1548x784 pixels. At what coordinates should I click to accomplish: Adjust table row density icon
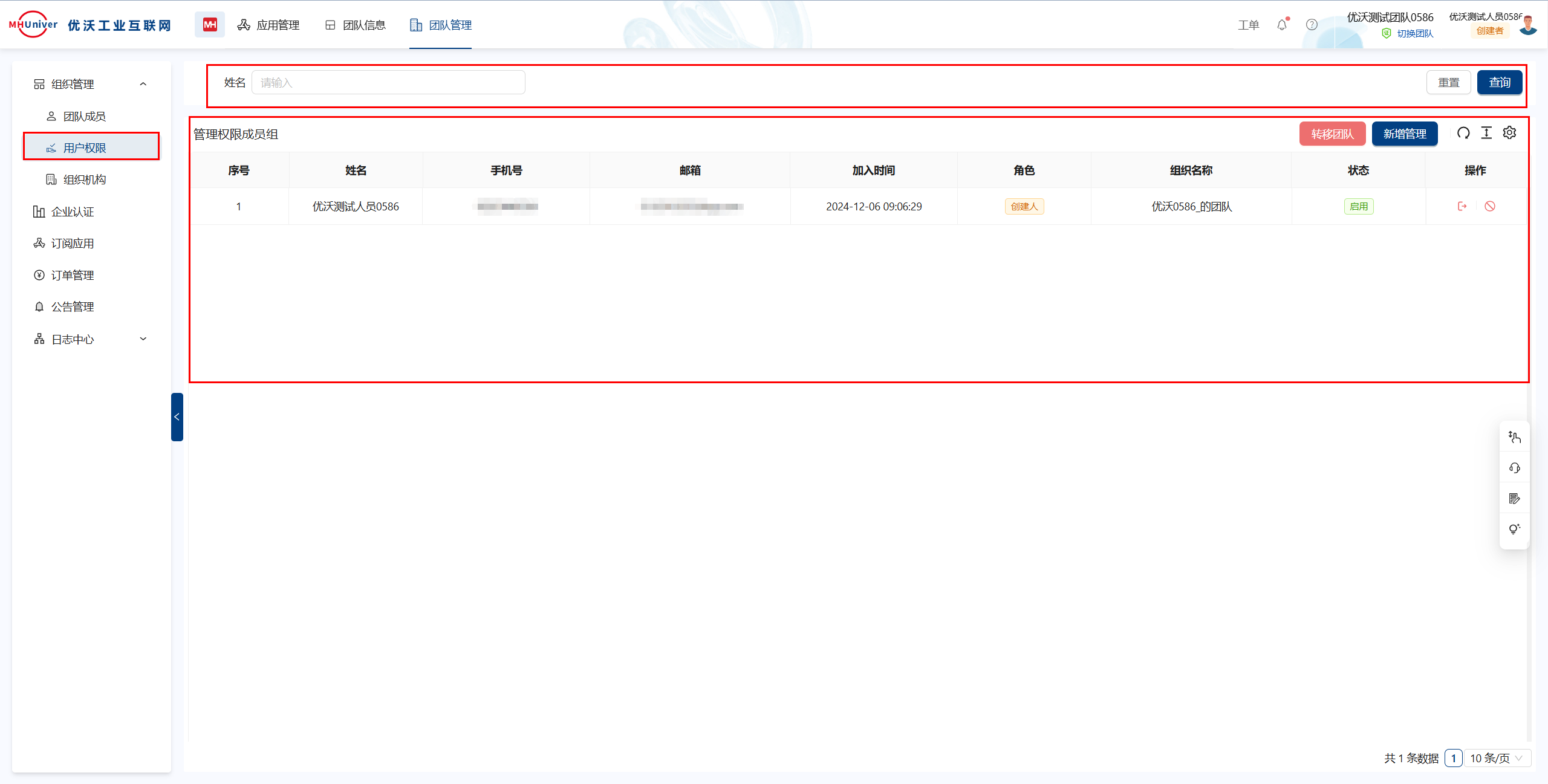(1486, 133)
